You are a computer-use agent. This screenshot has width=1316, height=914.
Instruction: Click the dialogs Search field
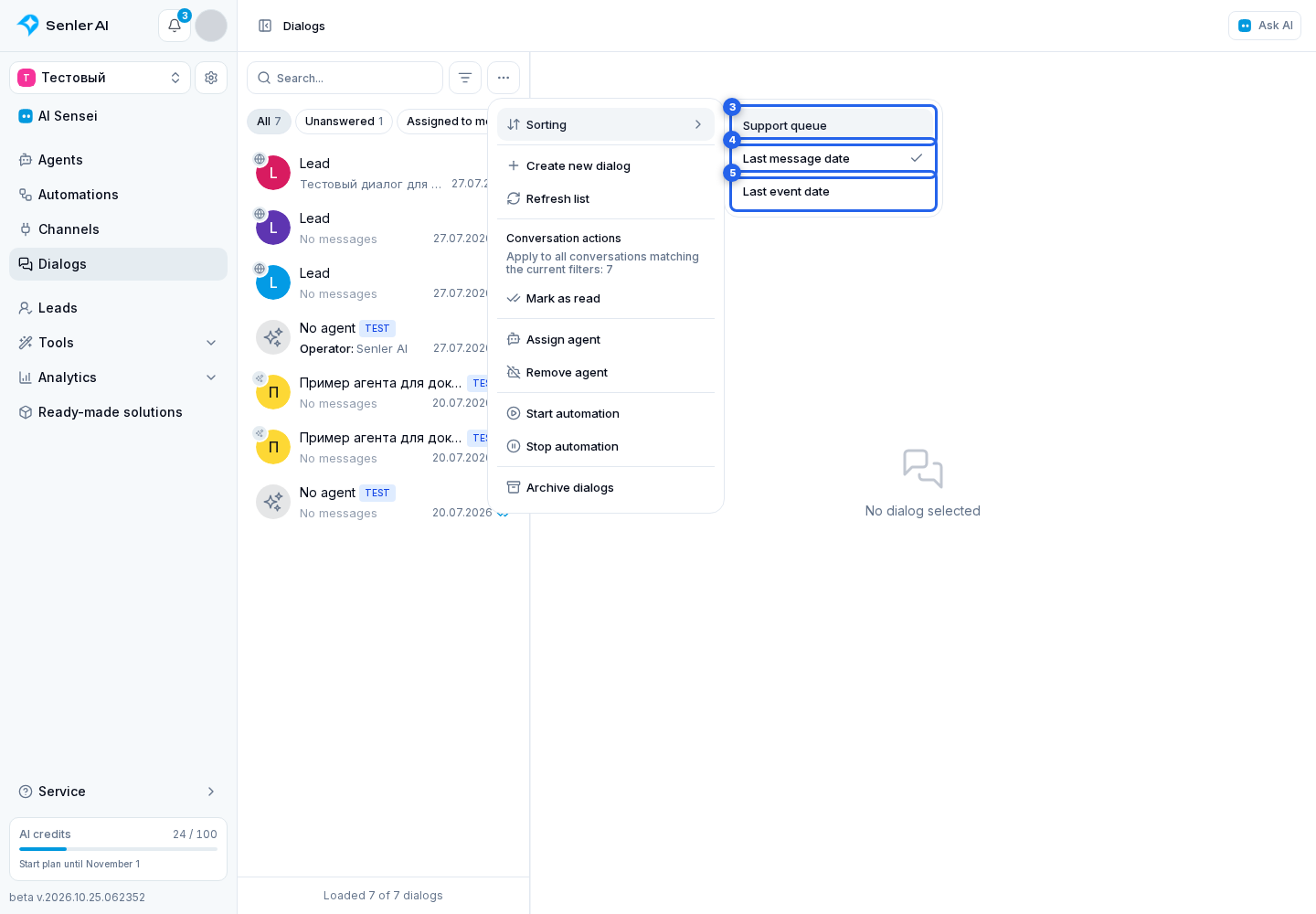(345, 78)
